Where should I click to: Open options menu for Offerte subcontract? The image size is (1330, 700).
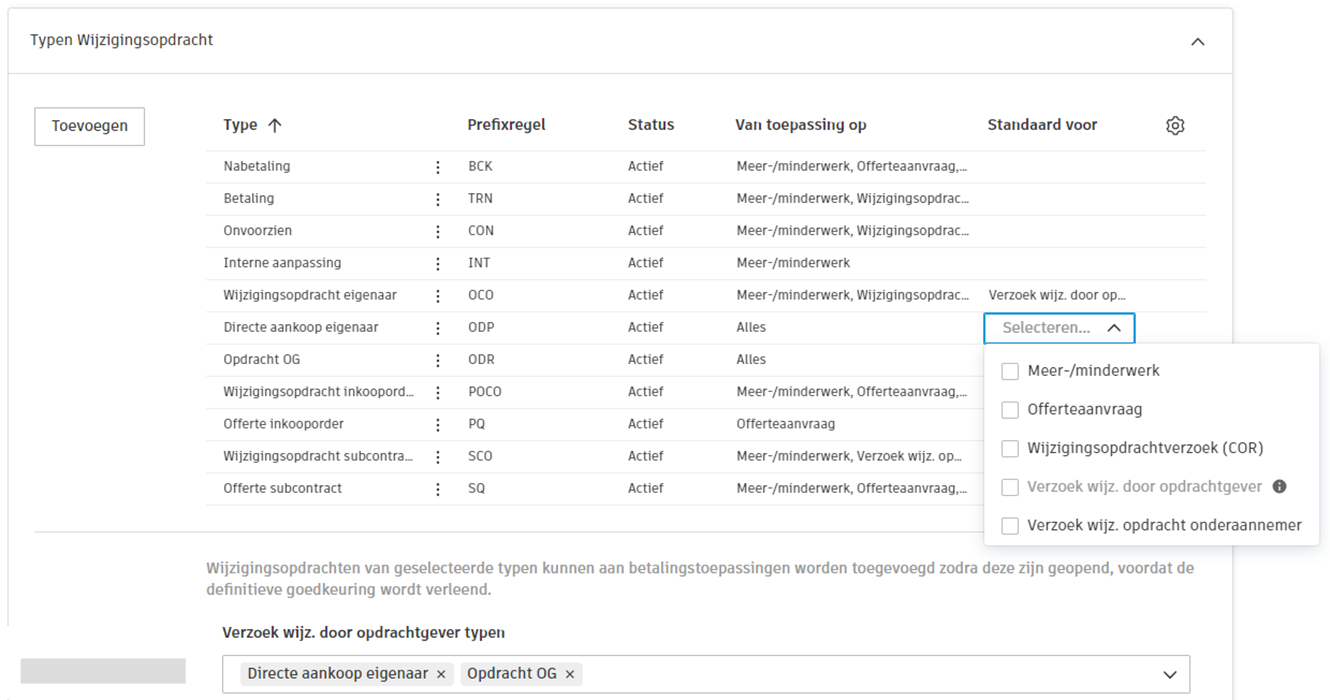click(437, 487)
